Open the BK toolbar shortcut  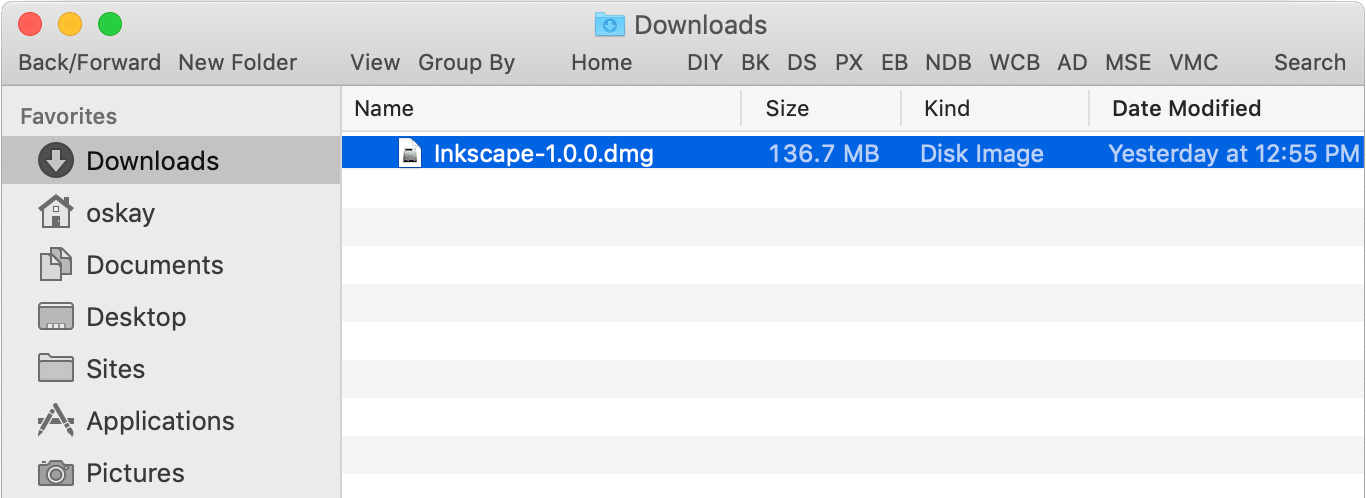755,62
